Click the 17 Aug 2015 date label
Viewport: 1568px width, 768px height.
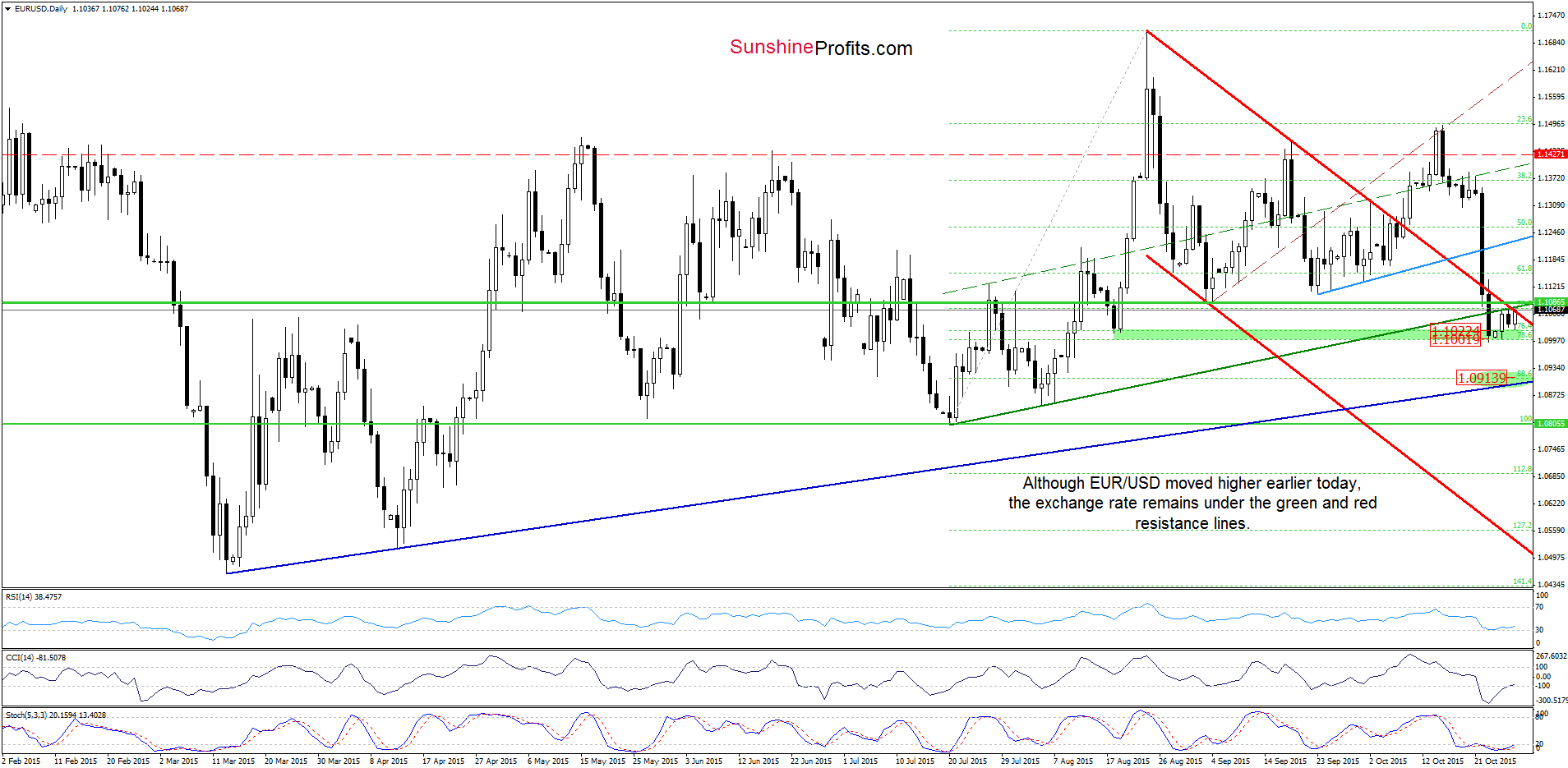point(1128,761)
